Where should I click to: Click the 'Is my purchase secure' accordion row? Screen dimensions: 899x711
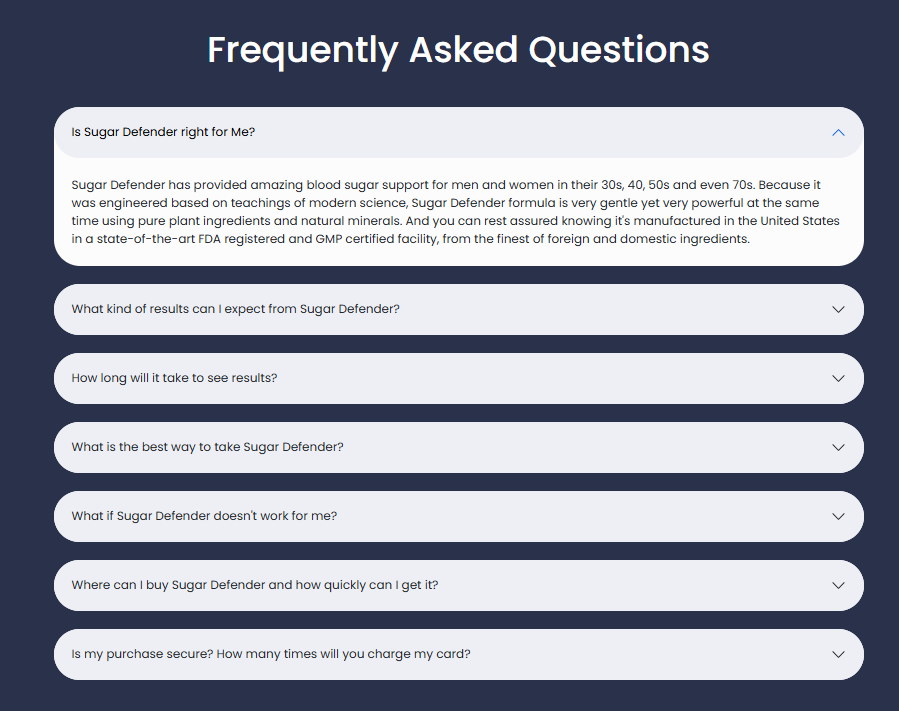click(x=600, y=654)
